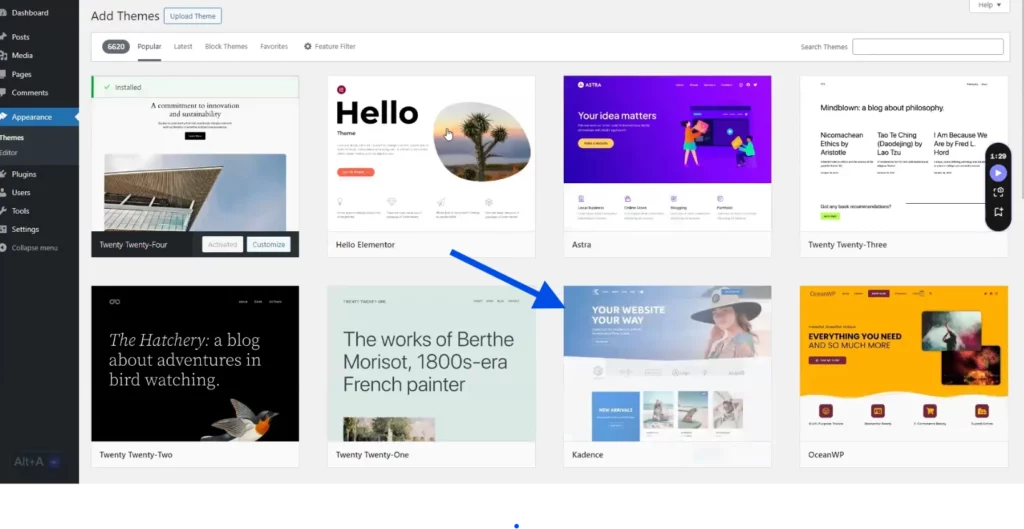Click the Upload Theme button
The width and height of the screenshot is (1024, 529).
tap(193, 16)
